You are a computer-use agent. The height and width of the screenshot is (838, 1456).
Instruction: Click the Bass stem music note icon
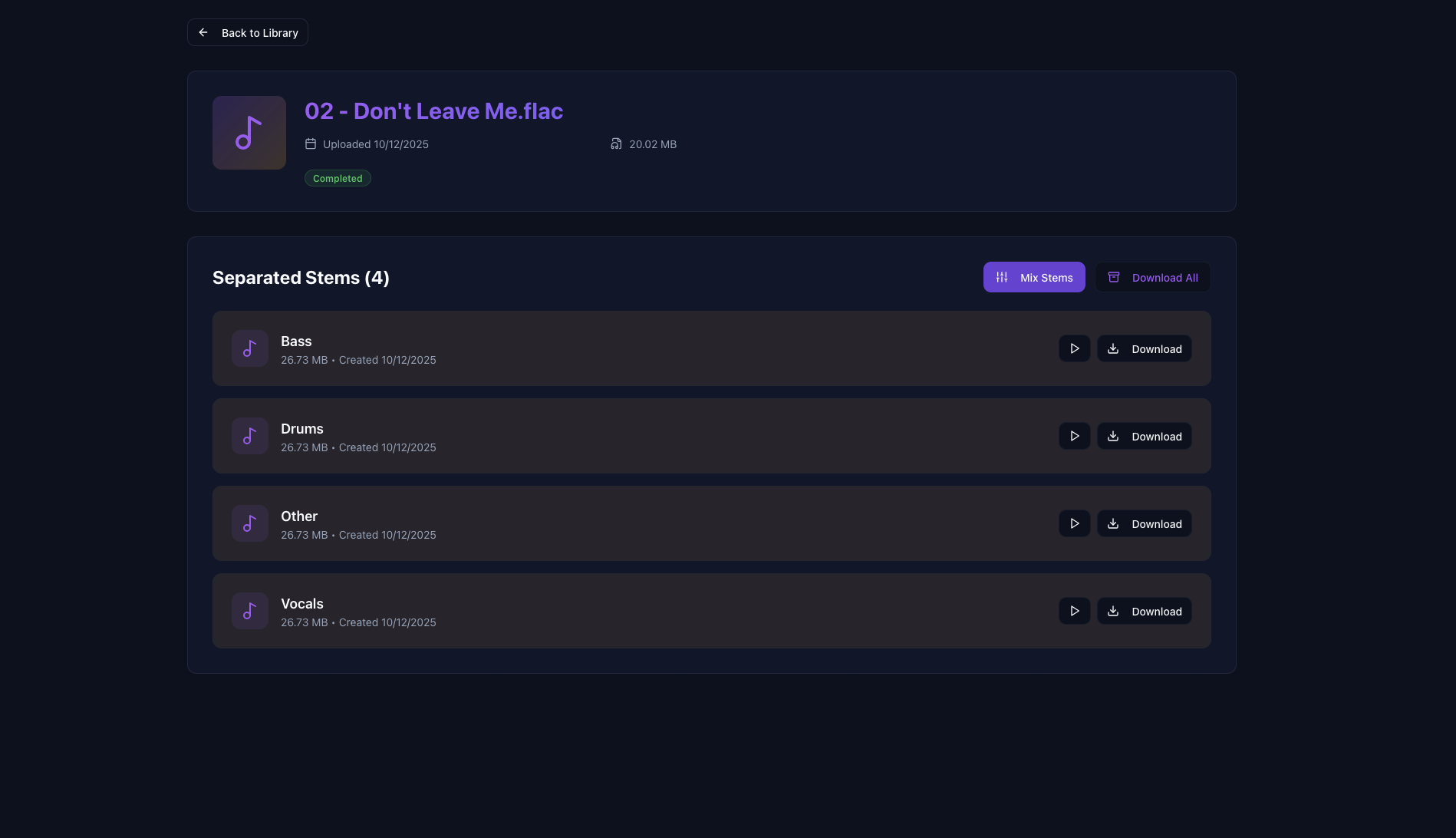coord(249,348)
